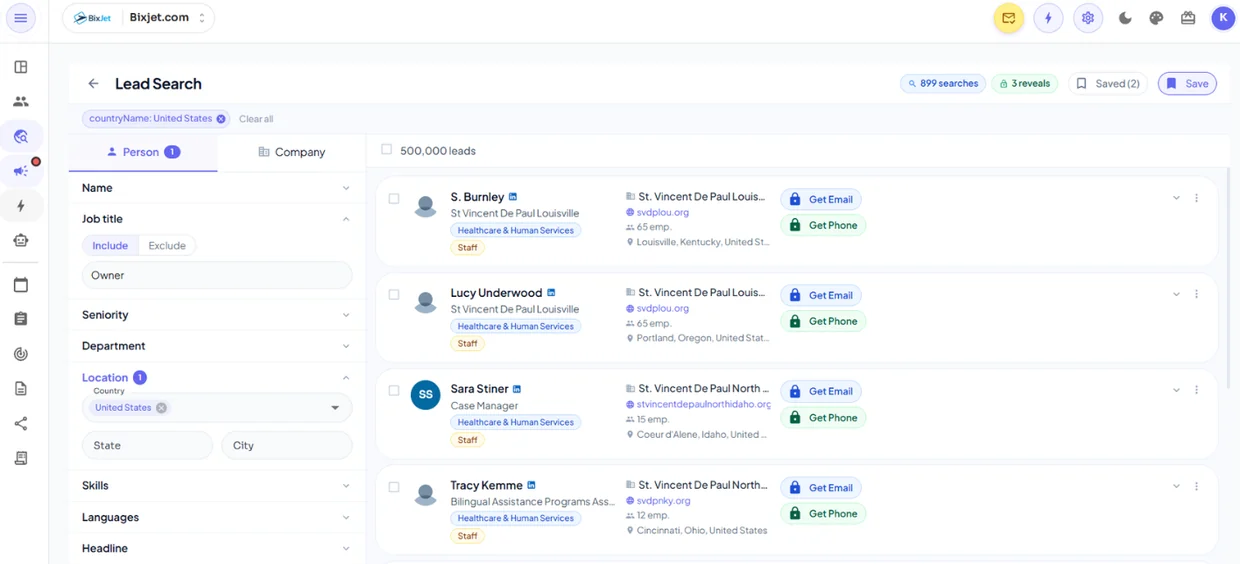The image size is (1240, 564).
Task: Open campaigns megaphone icon in sidebar
Action: 21,171
